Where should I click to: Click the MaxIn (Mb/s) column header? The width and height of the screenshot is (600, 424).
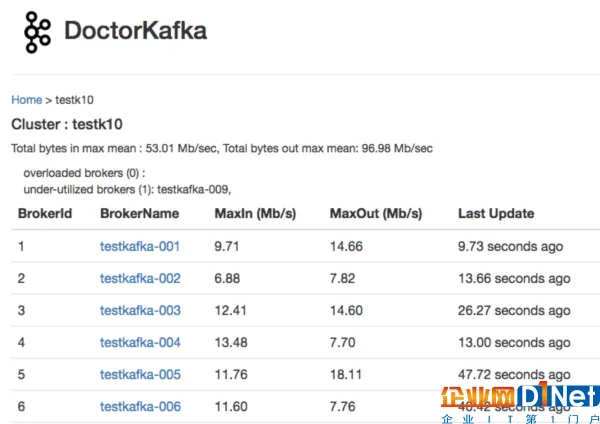click(x=256, y=213)
